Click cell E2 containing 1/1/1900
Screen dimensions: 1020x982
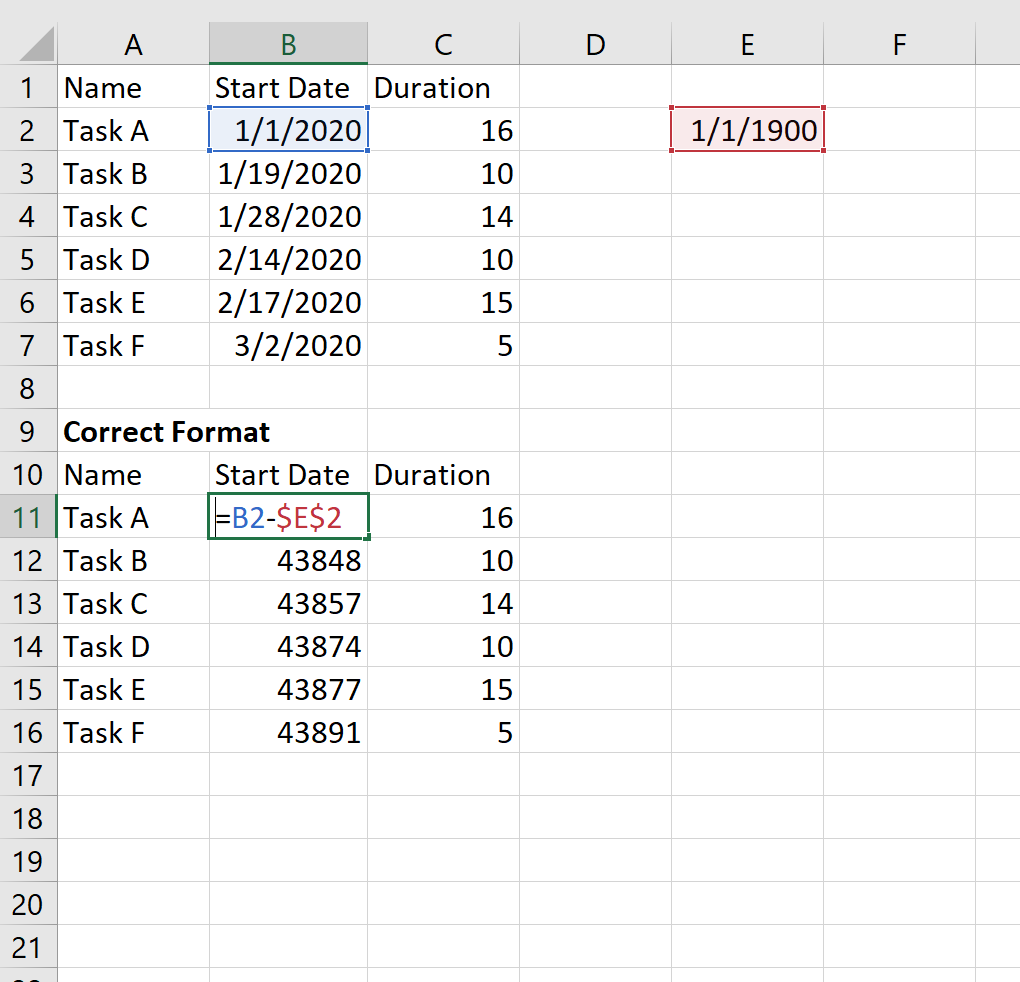[747, 130]
